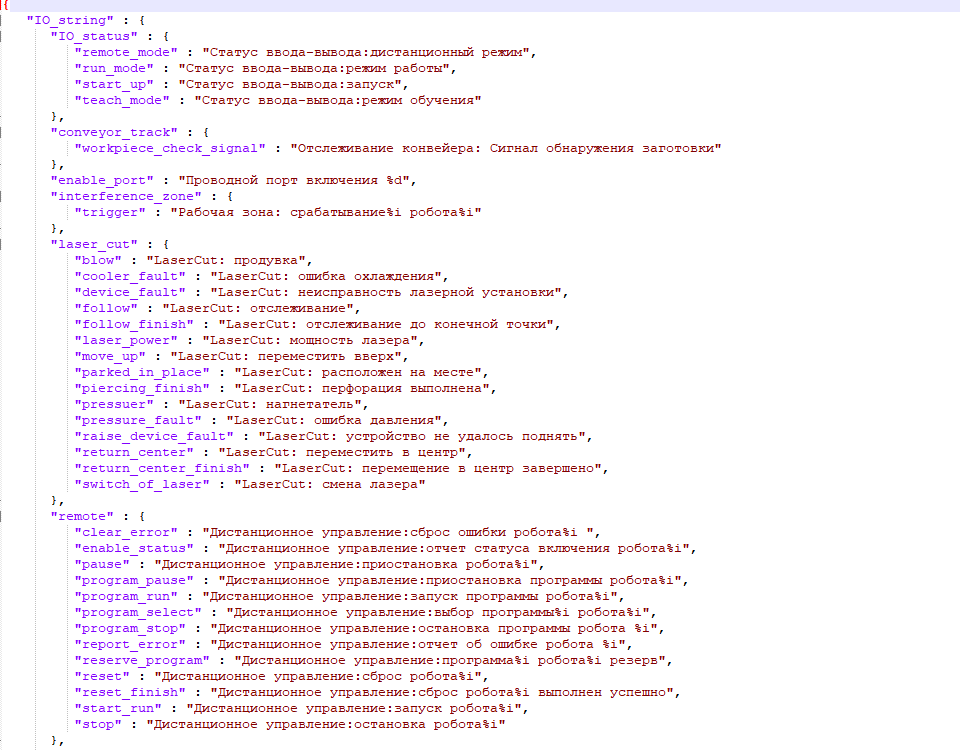Fold the "interference_zone" object in margin
Viewport: 960px width, 750px height.
point(3,196)
